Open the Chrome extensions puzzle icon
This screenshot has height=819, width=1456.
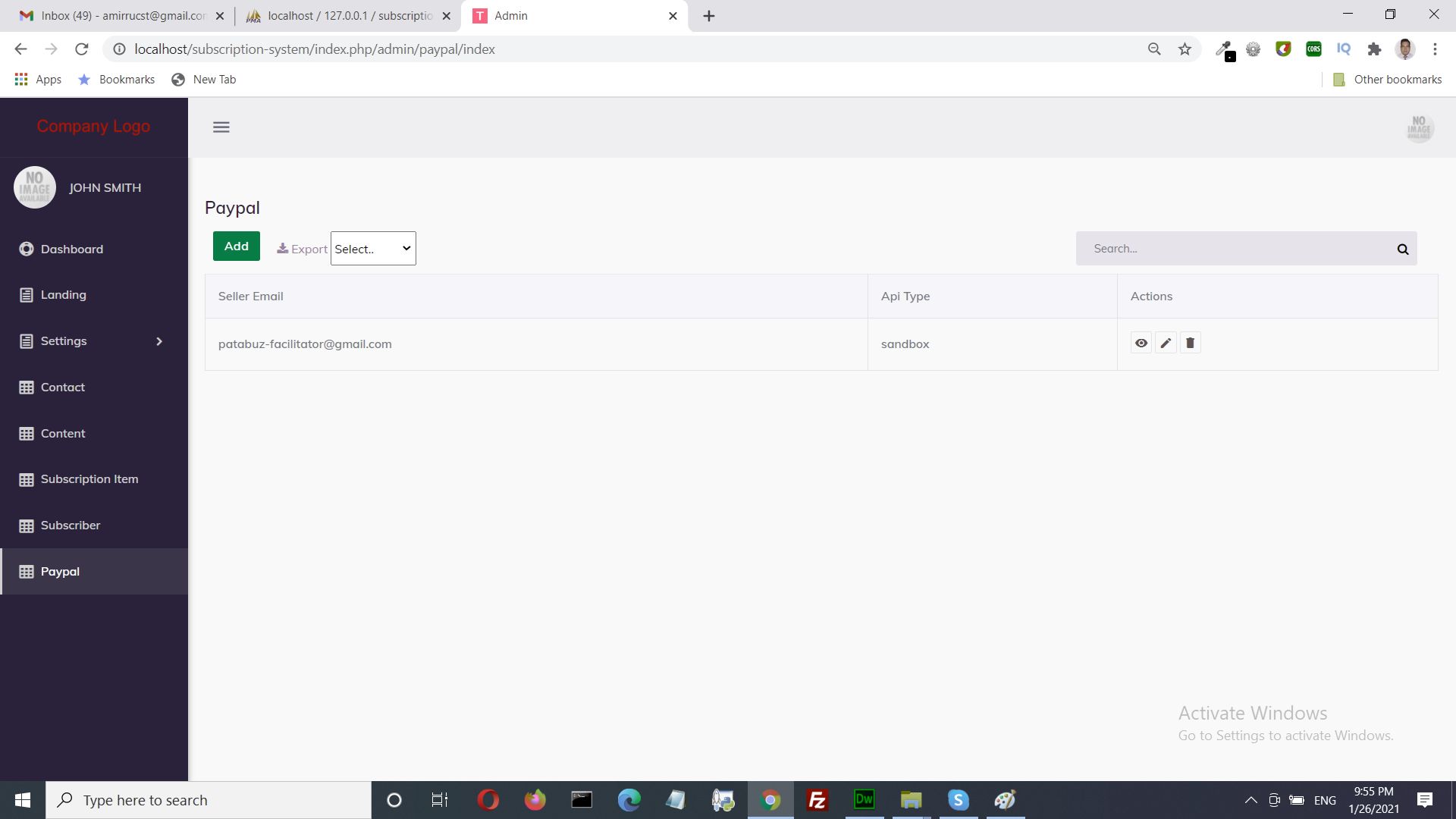point(1374,49)
